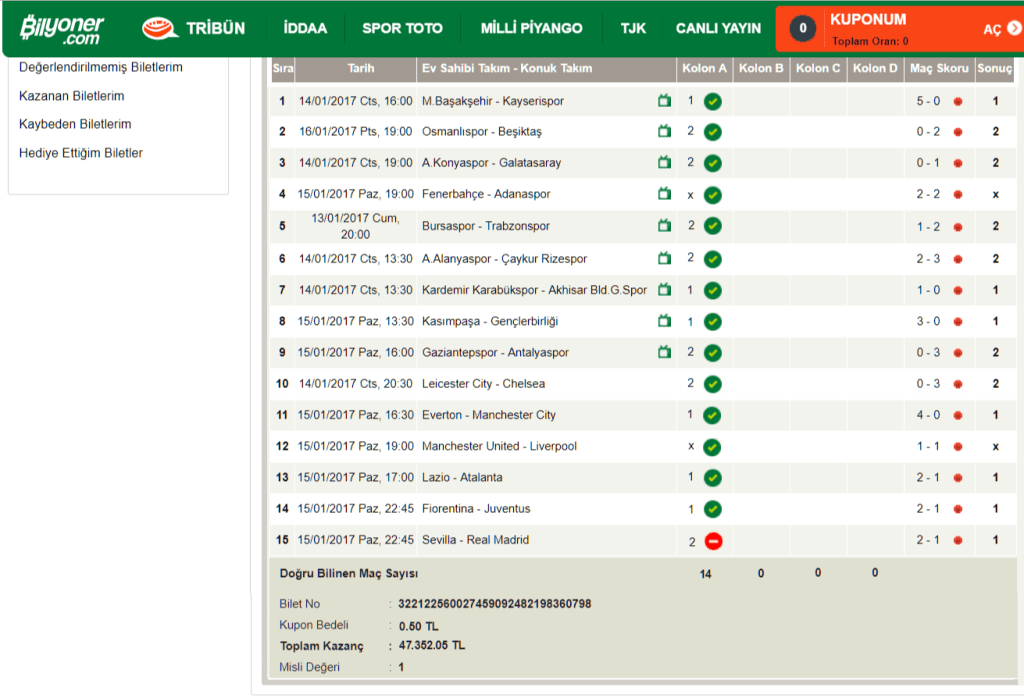Click the Tribün stadium icon
This screenshot has height=698, width=1024.
click(x=159, y=28)
